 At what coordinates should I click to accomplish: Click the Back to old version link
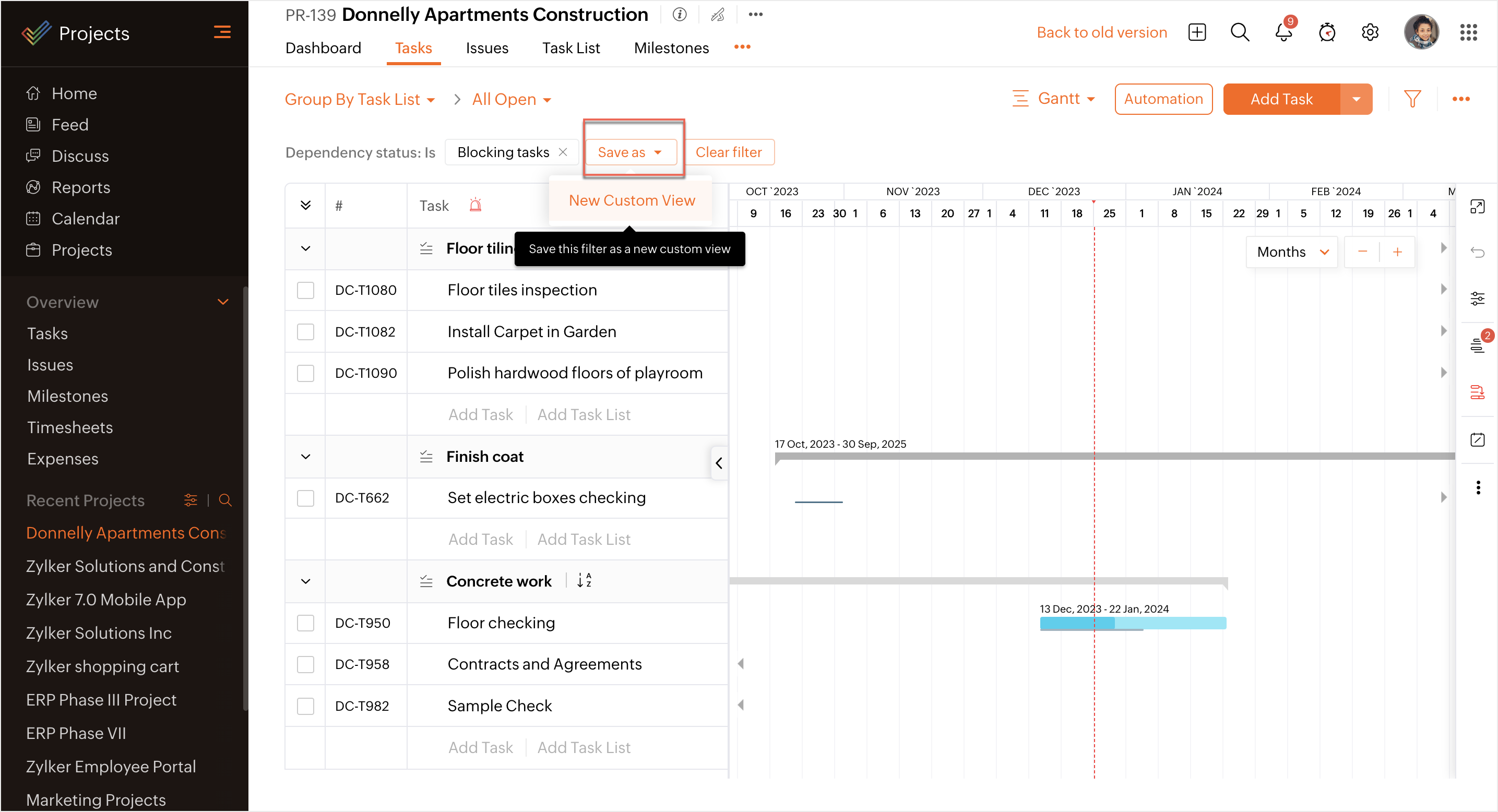click(x=1101, y=32)
